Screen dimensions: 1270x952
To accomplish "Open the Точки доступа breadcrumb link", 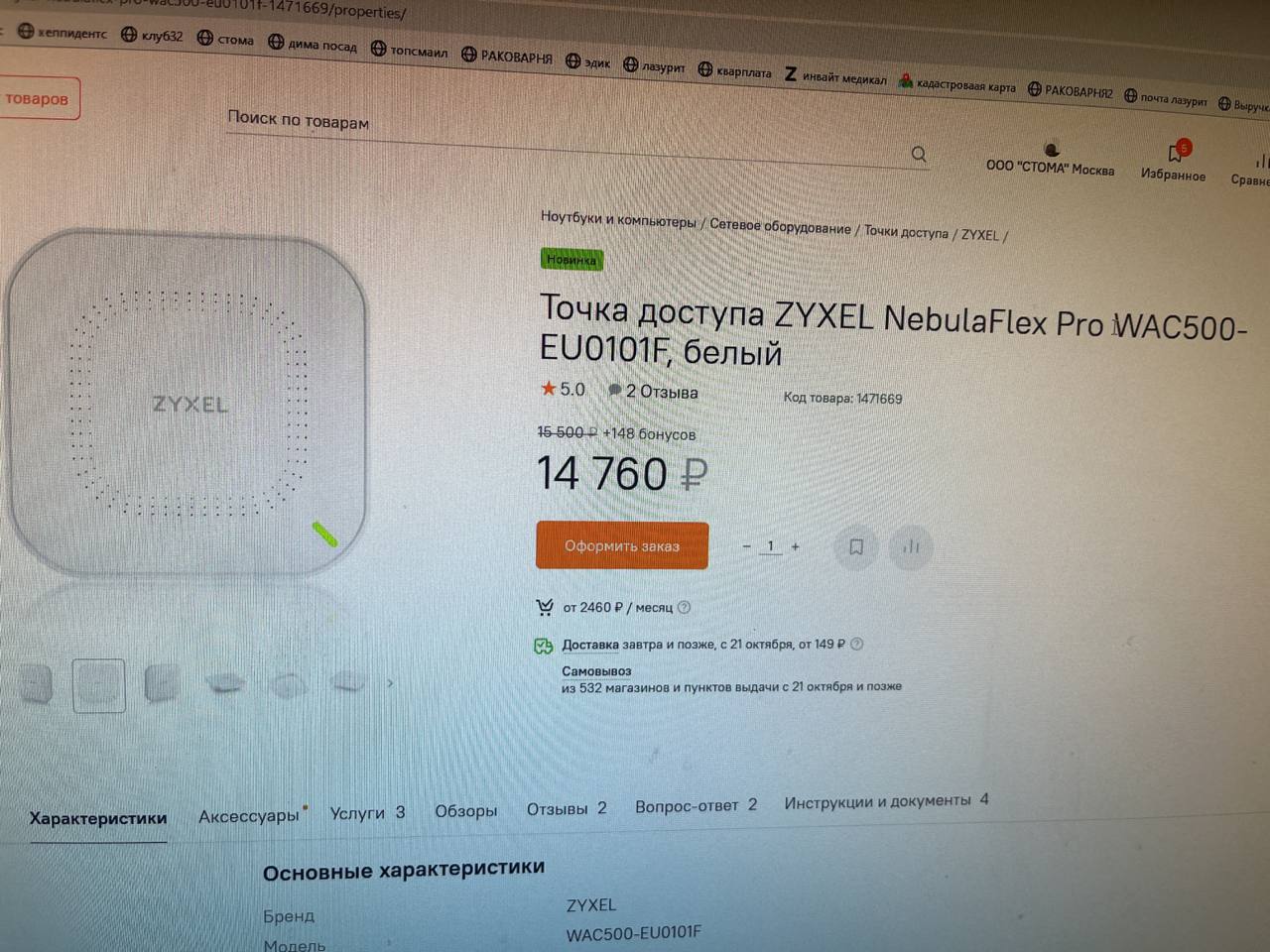I will (x=906, y=231).
